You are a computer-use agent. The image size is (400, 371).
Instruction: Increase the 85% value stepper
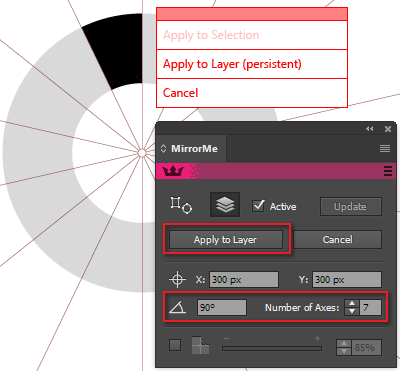click(x=344, y=344)
